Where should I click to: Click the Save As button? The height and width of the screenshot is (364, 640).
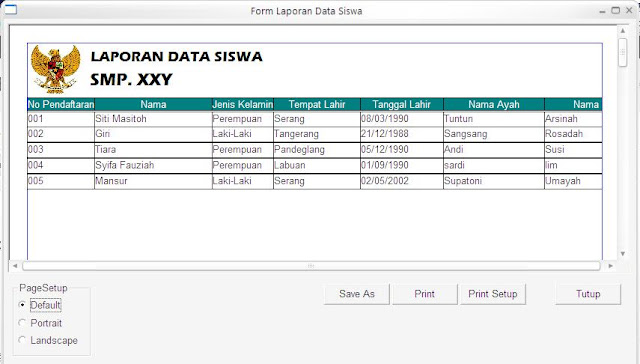tap(357, 294)
